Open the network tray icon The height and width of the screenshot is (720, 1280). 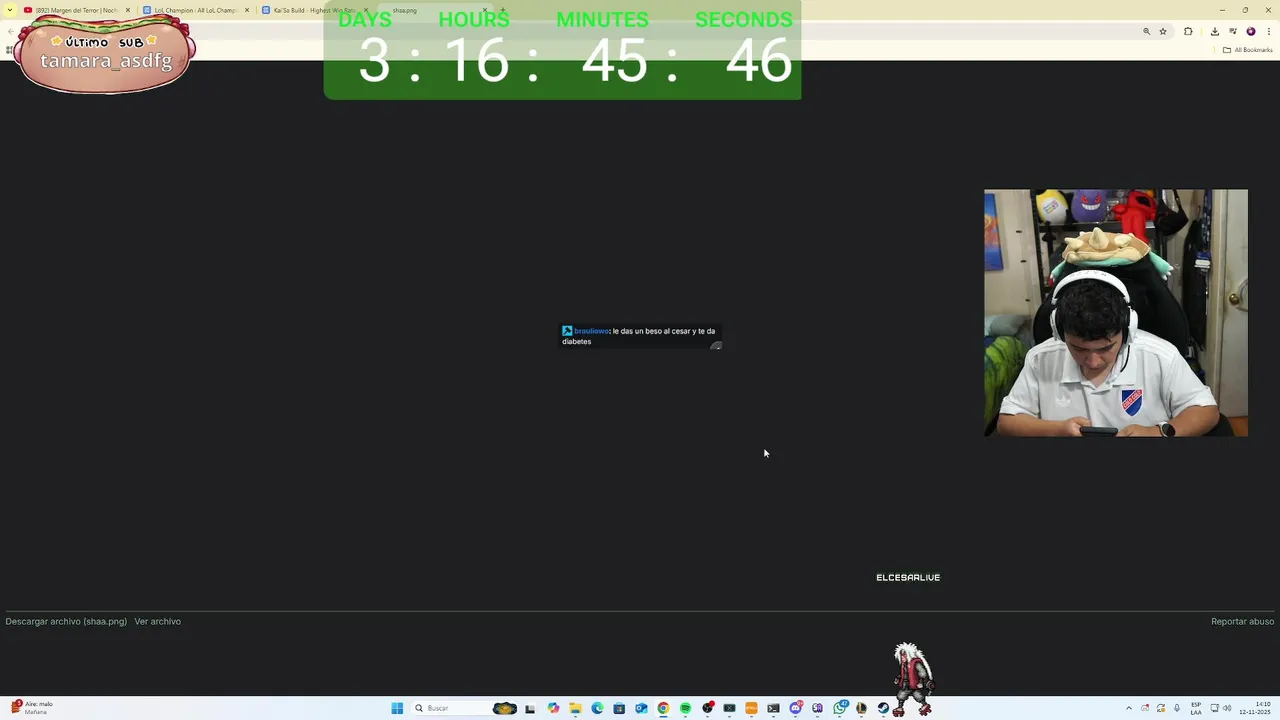point(1213,708)
